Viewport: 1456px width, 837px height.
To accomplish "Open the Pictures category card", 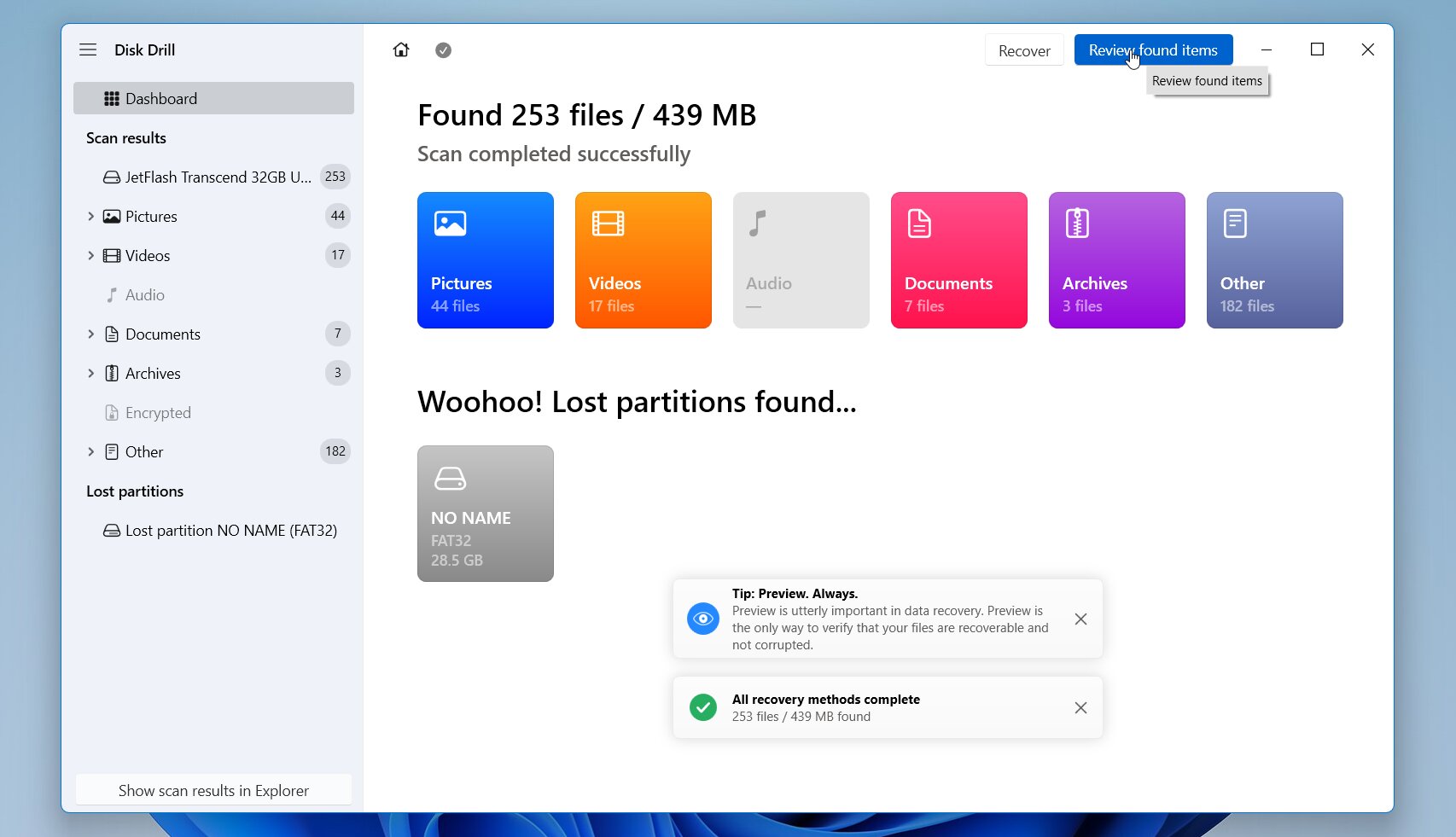I will pyautogui.click(x=486, y=260).
